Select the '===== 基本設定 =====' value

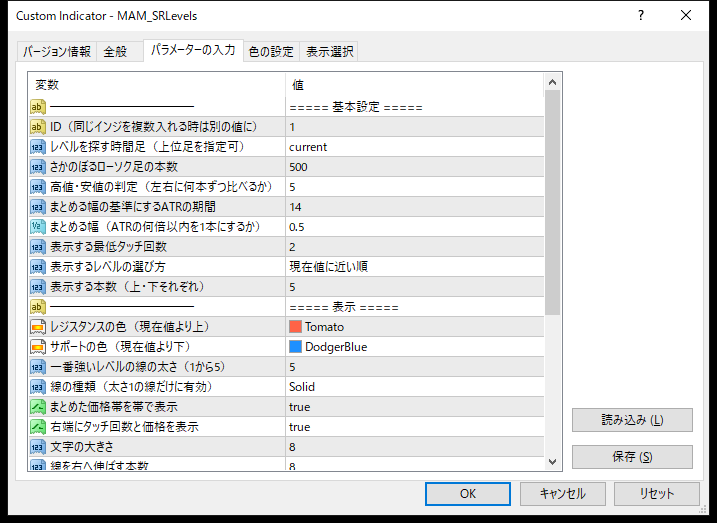pyautogui.click(x=356, y=107)
